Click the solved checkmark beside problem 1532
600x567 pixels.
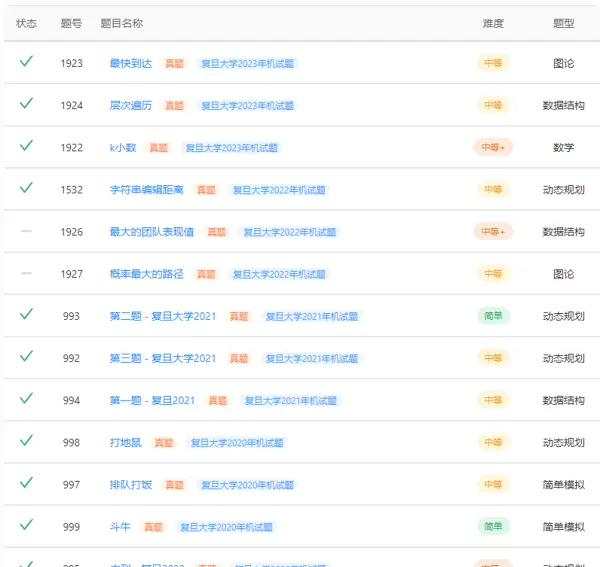click(26, 188)
